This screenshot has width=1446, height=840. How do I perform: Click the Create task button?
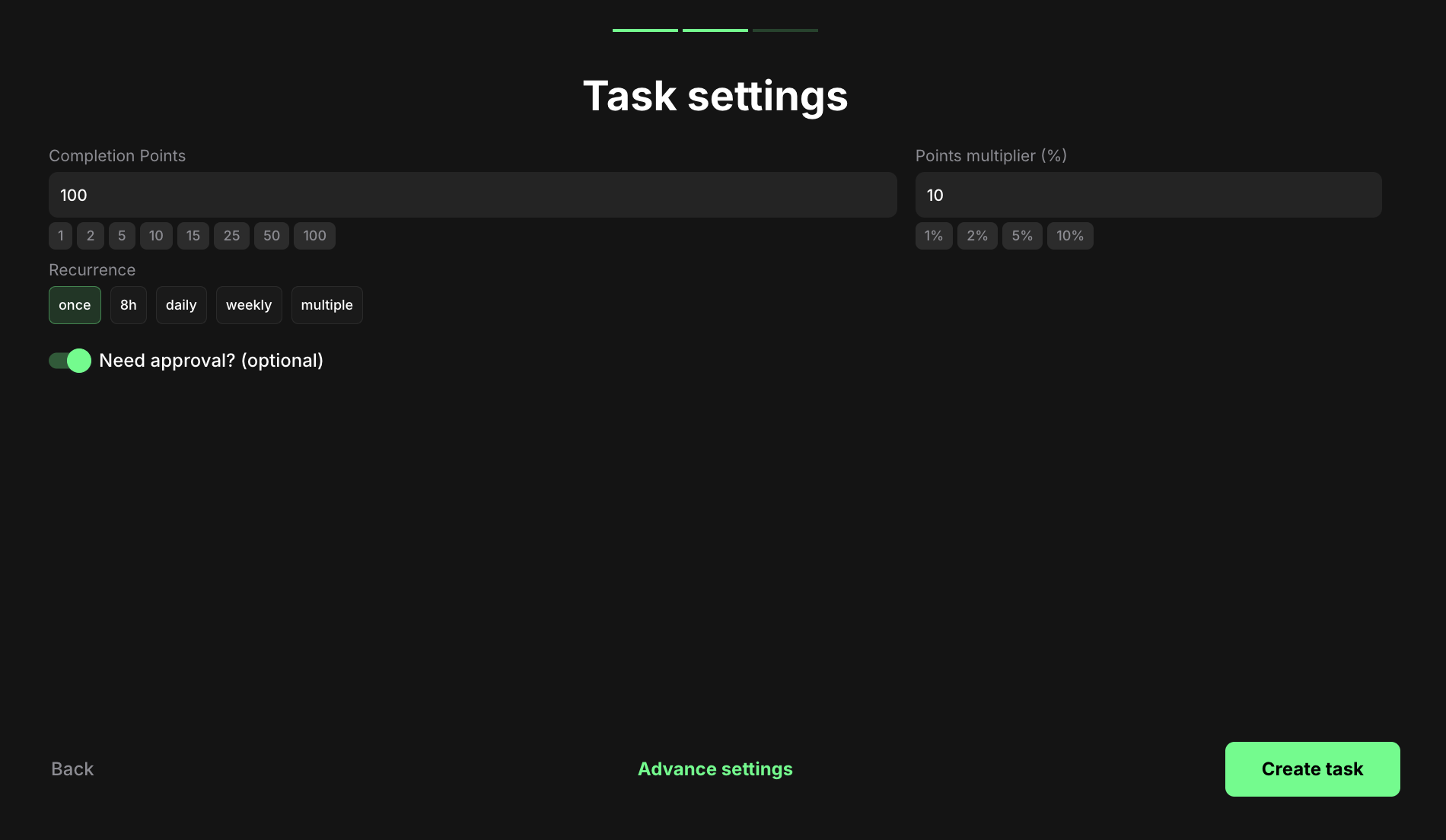1313,769
